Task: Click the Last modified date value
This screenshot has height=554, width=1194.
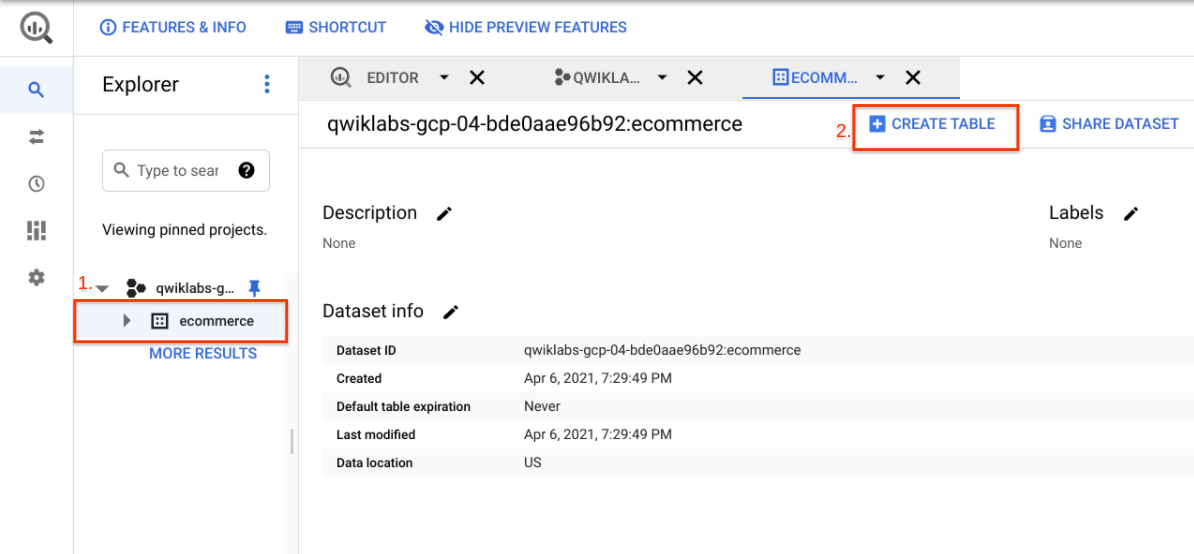Action: [x=598, y=435]
